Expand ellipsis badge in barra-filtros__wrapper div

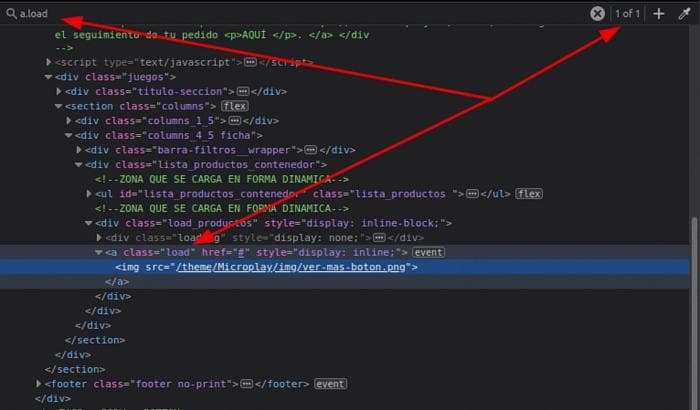(311, 150)
